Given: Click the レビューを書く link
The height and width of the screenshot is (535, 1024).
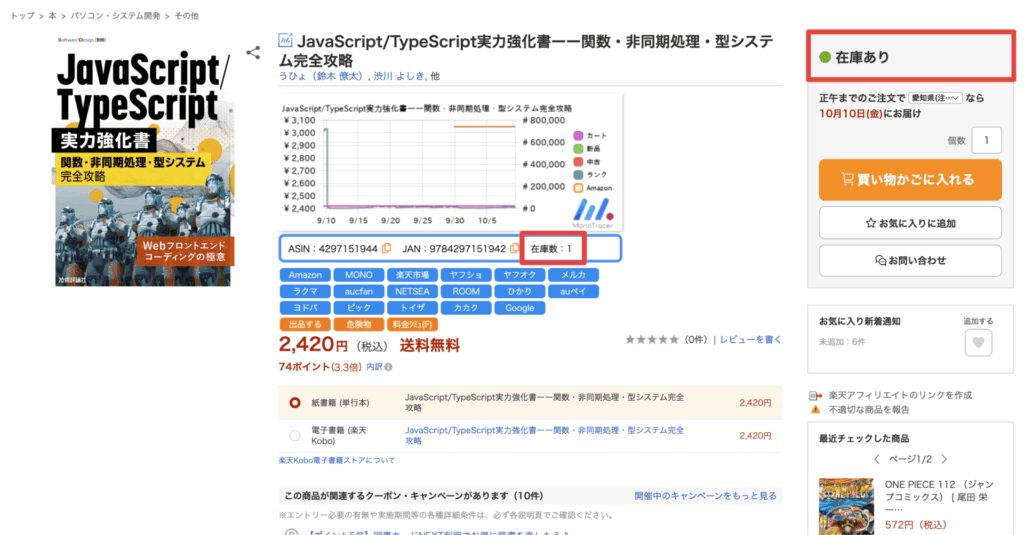Looking at the screenshot, I should point(750,340).
